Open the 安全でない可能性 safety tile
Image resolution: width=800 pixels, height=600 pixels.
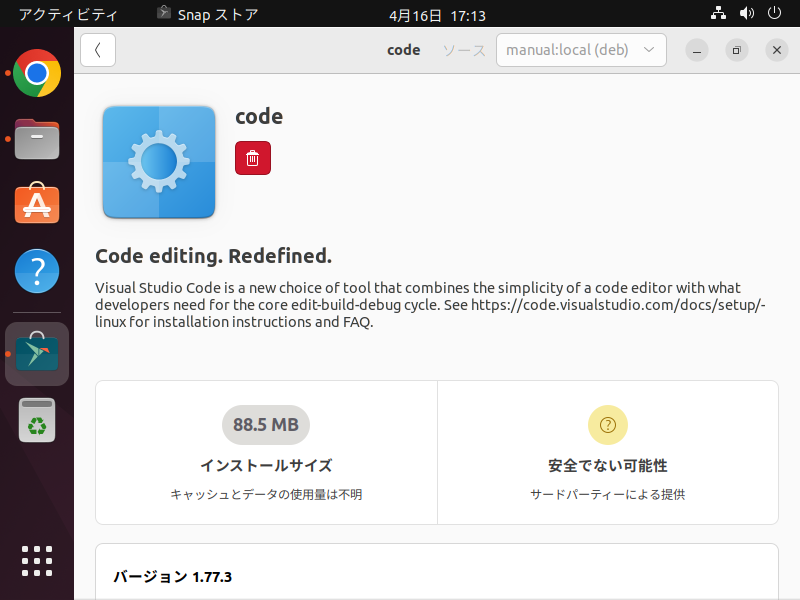(608, 453)
